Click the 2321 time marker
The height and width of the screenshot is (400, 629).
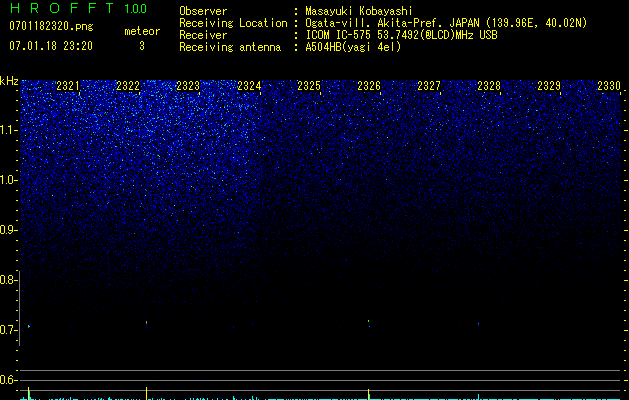pyautogui.click(x=68, y=85)
